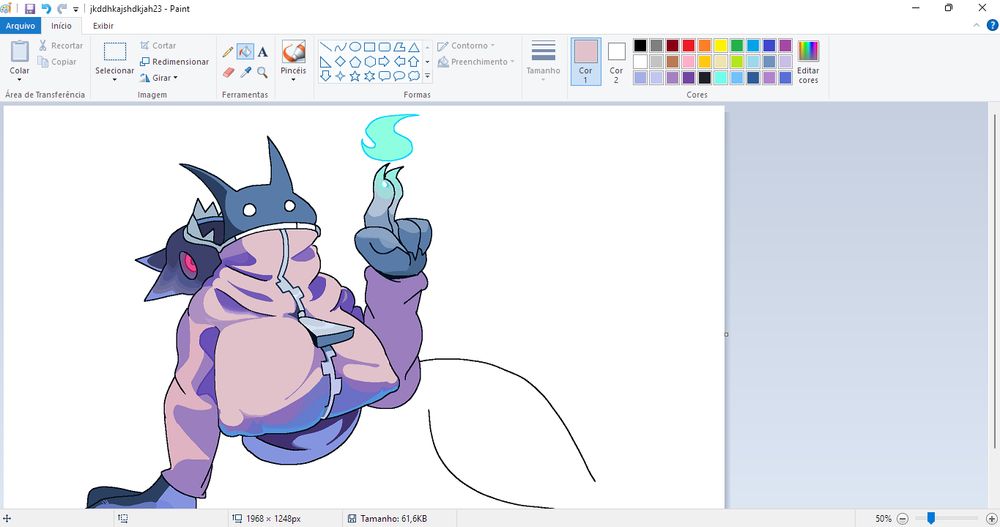Click the Redimensionar button

(x=175, y=61)
